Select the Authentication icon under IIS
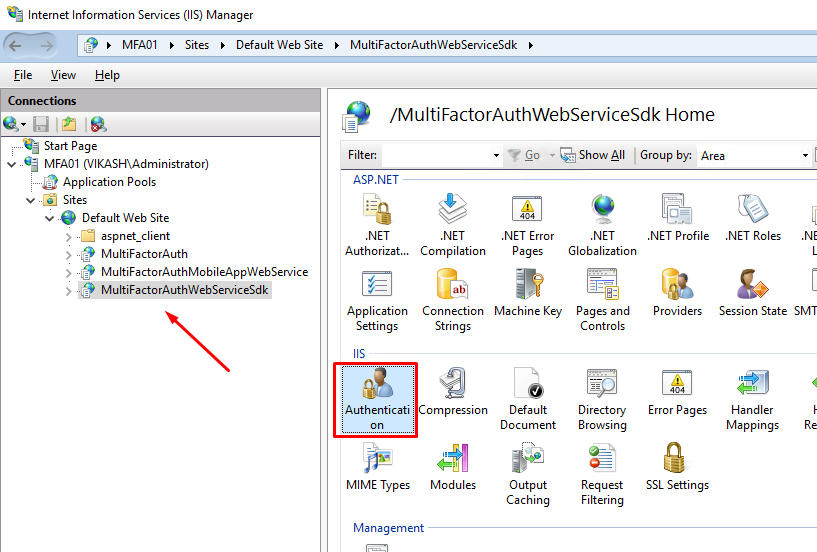Image resolution: width=817 pixels, height=552 pixels. pyautogui.click(x=377, y=400)
